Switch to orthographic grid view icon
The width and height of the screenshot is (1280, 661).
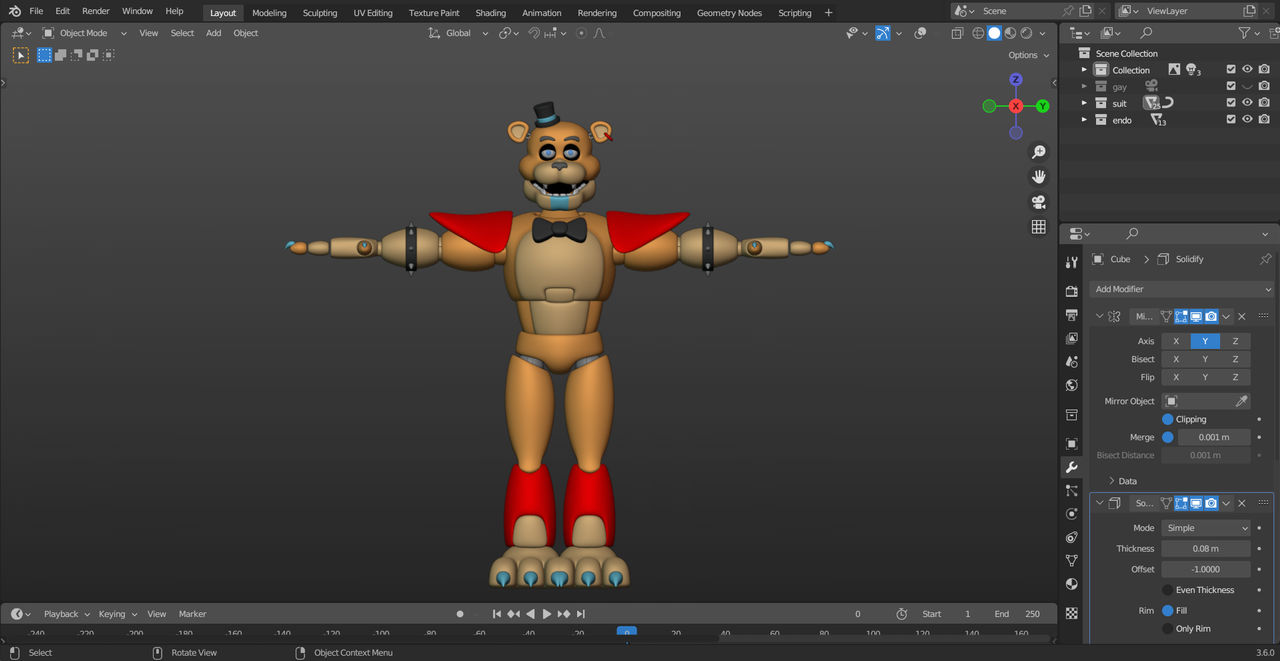coord(1039,227)
